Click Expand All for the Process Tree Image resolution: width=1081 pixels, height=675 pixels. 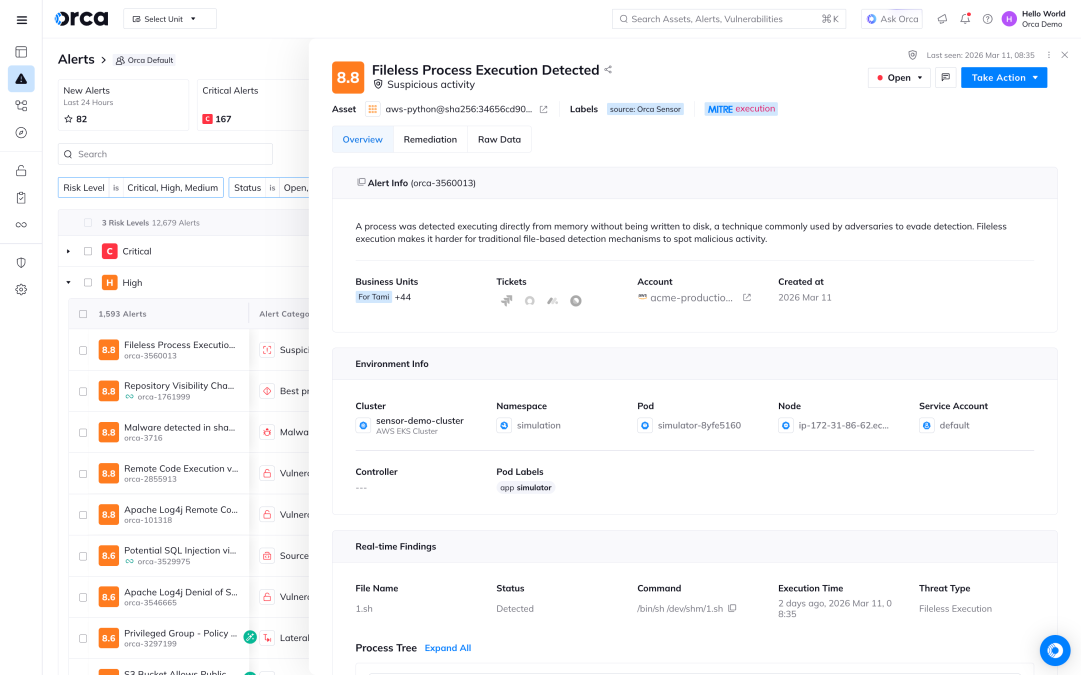[447, 648]
